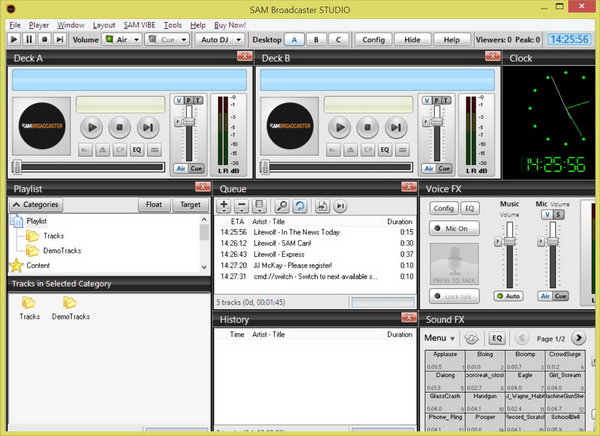
Task: Open the Sound FX Menu dropdown
Action: pos(440,338)
